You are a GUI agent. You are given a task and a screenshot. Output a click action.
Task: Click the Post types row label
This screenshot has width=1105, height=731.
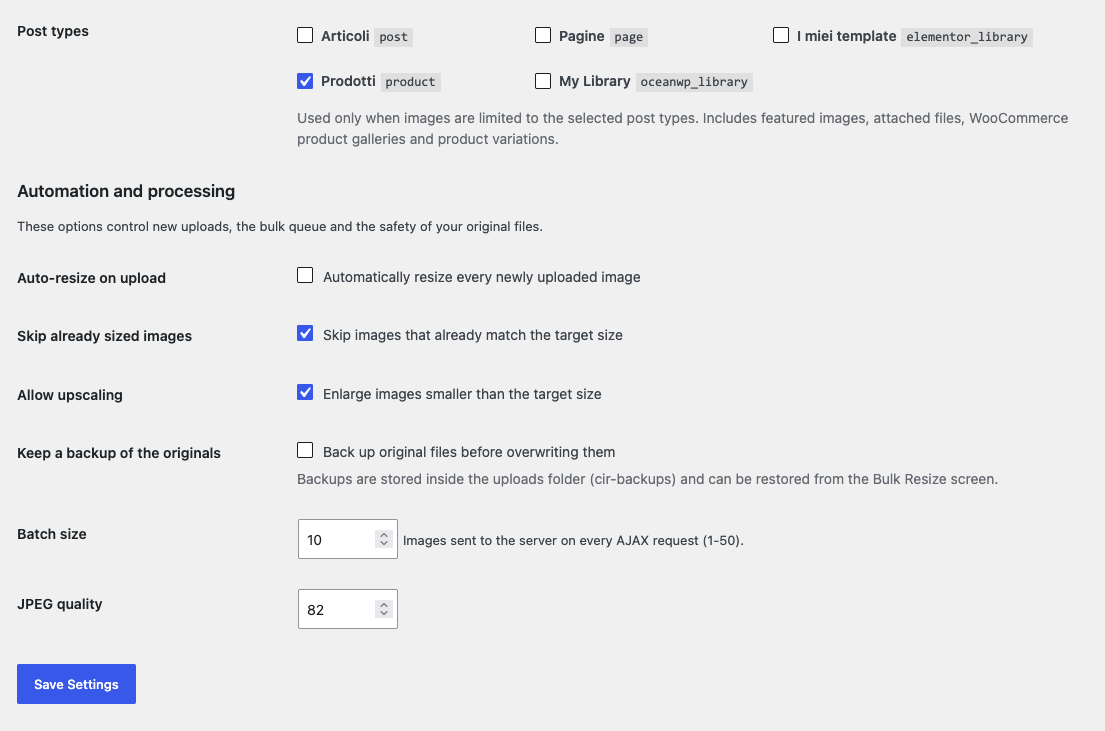click(x=53, y=31)
